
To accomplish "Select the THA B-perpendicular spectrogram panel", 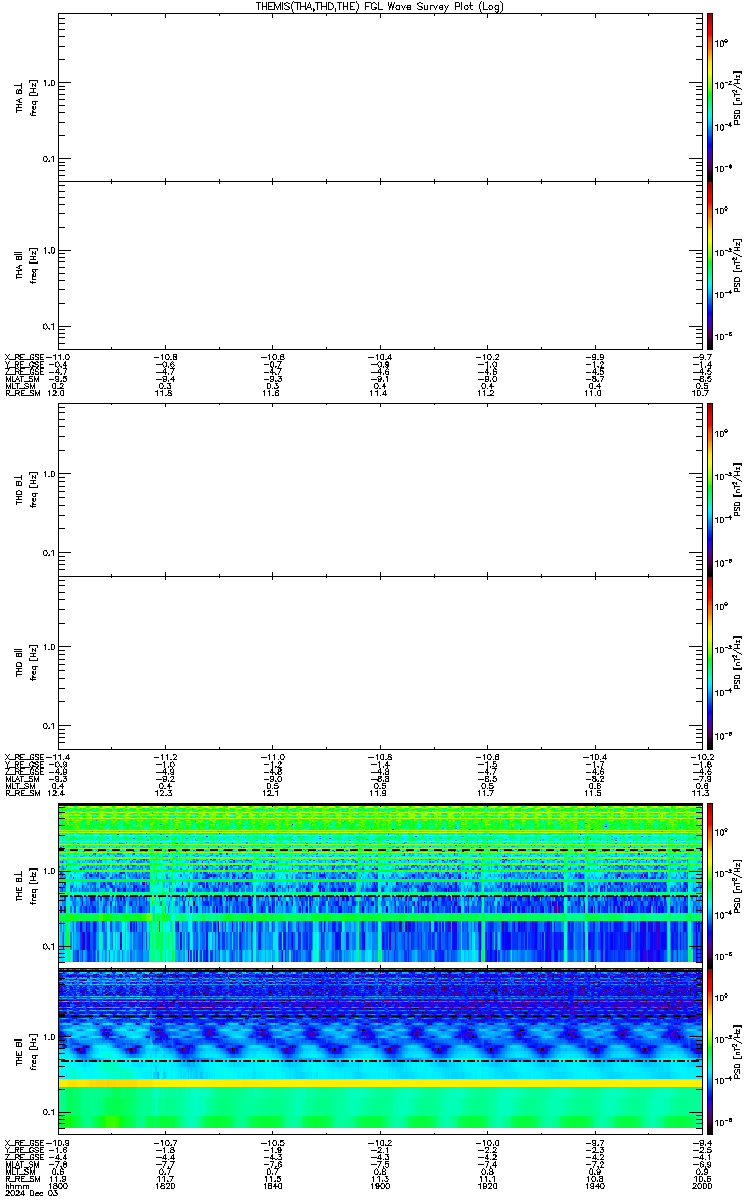I will [x=379, y=96].
